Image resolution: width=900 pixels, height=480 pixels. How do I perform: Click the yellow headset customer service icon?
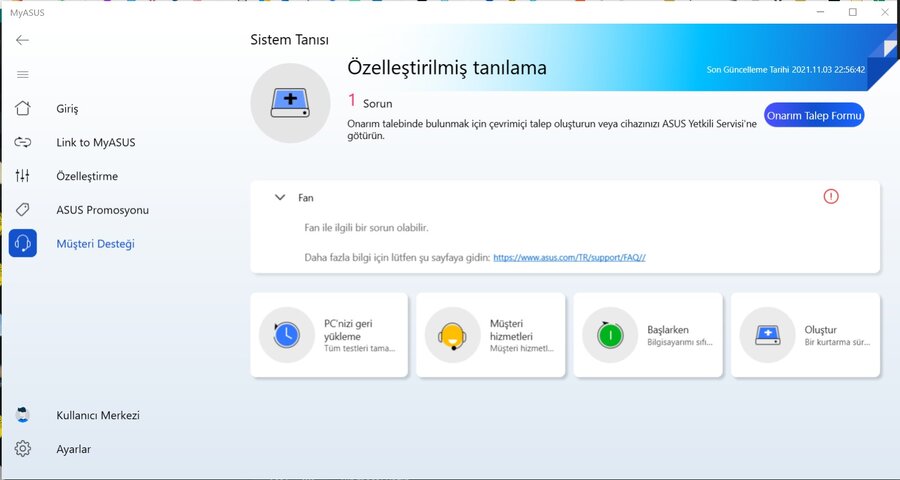coord(452,335)
